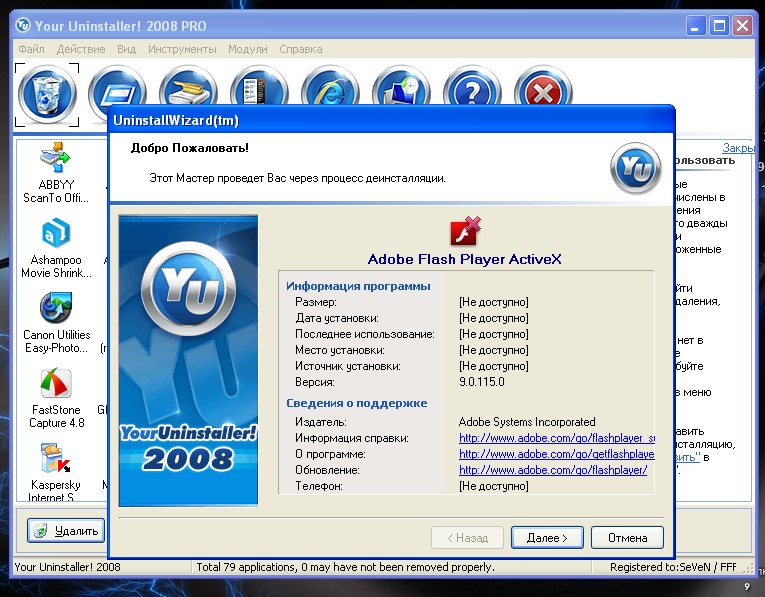
Task: Click the Adobe Flash Player ActiveX title
Action: click(464, 259)
